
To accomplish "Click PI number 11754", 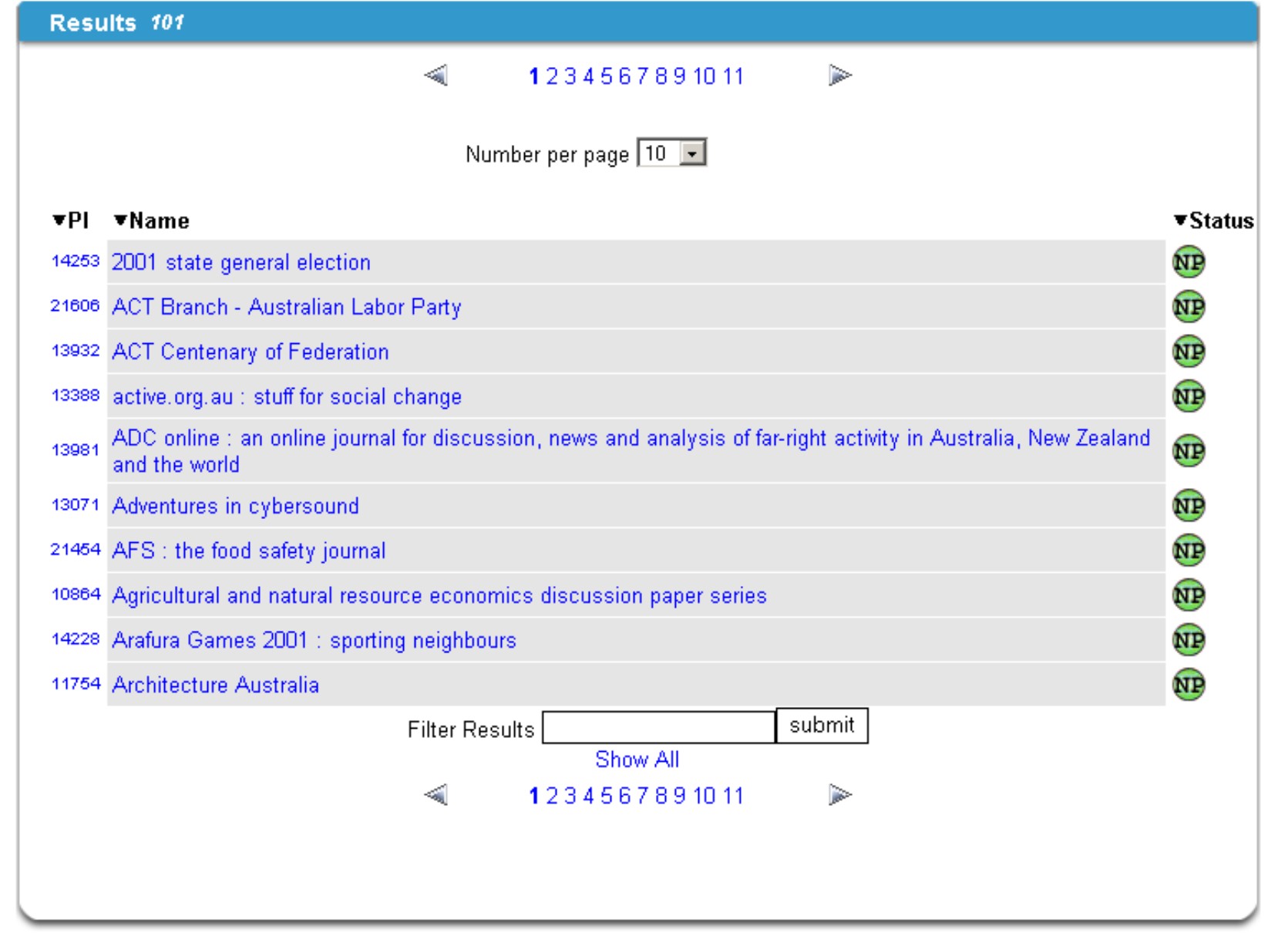I will (x=76, y=684).
